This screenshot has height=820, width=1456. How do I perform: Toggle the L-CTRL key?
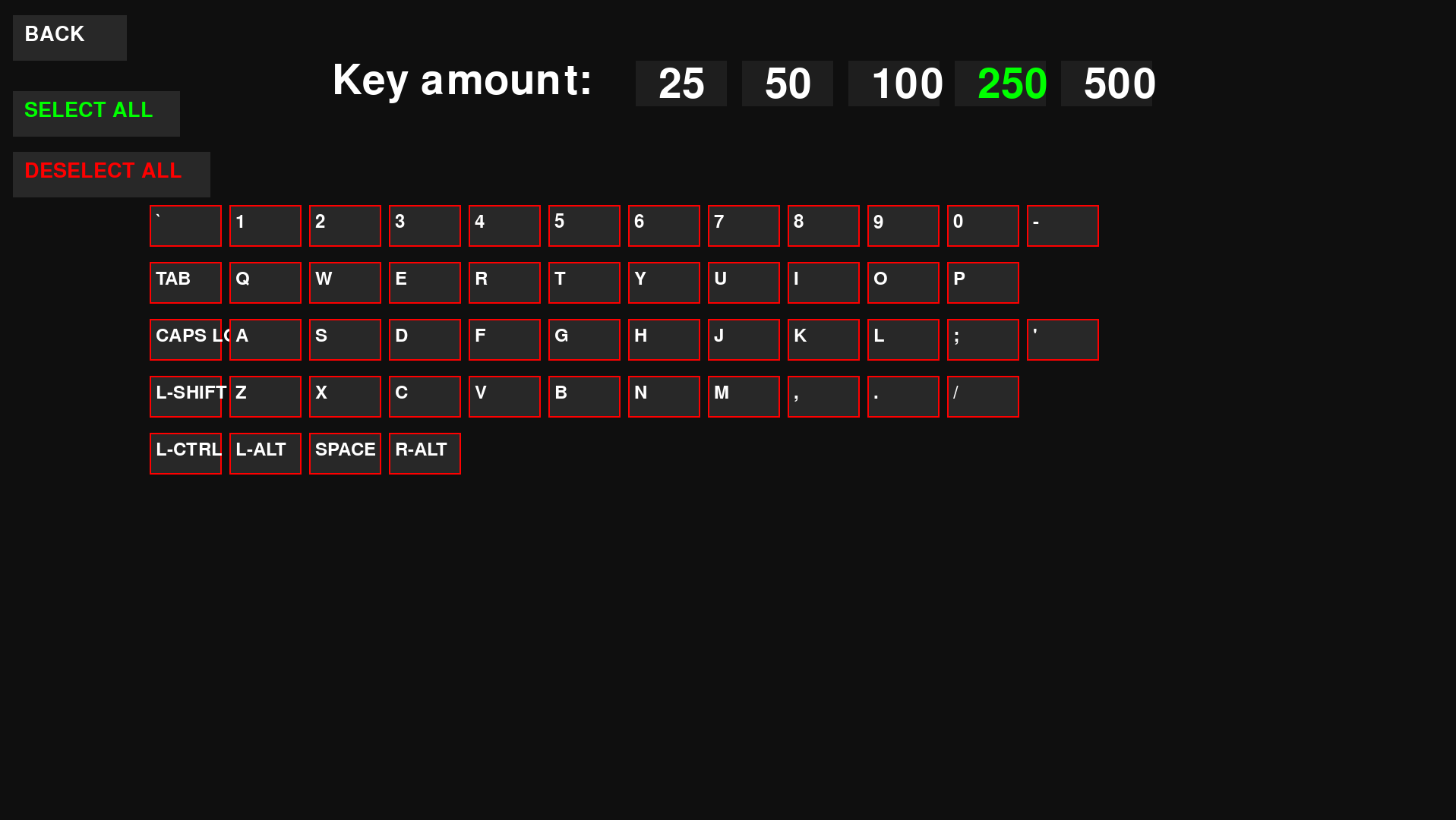[x=185, y=453]
